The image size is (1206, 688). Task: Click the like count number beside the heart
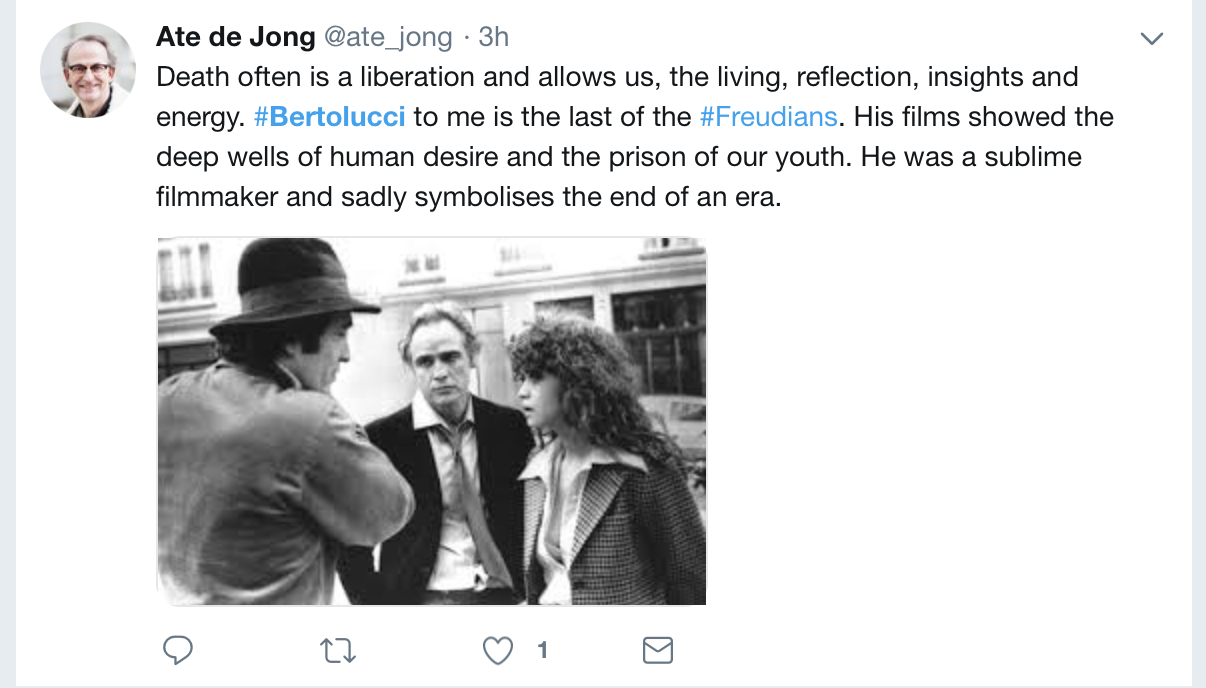542,651
